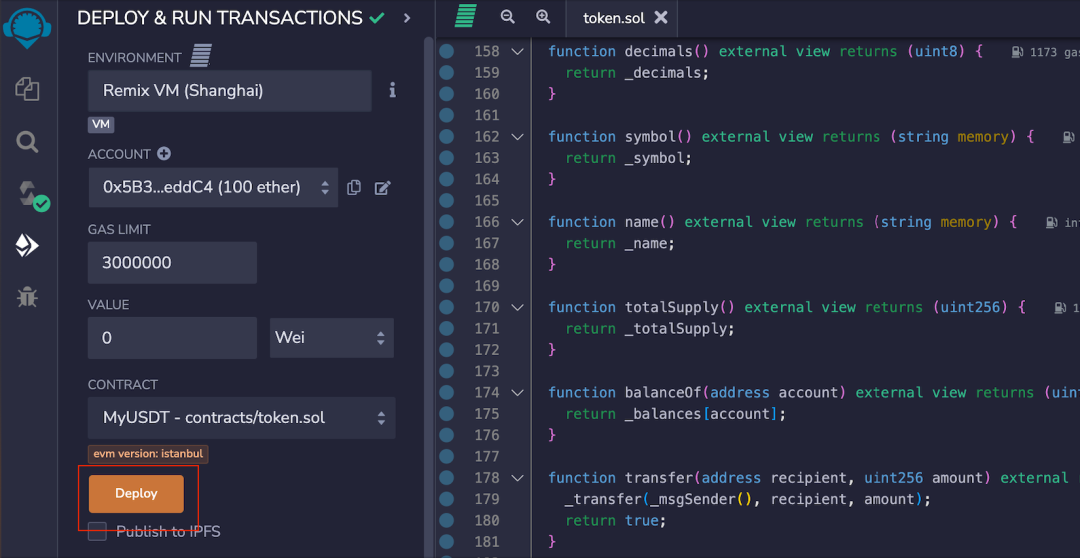This screenshot has height=558, width=1080.
Task: Toggle breakpoint on line 170
Action: (x=446, y=307)
